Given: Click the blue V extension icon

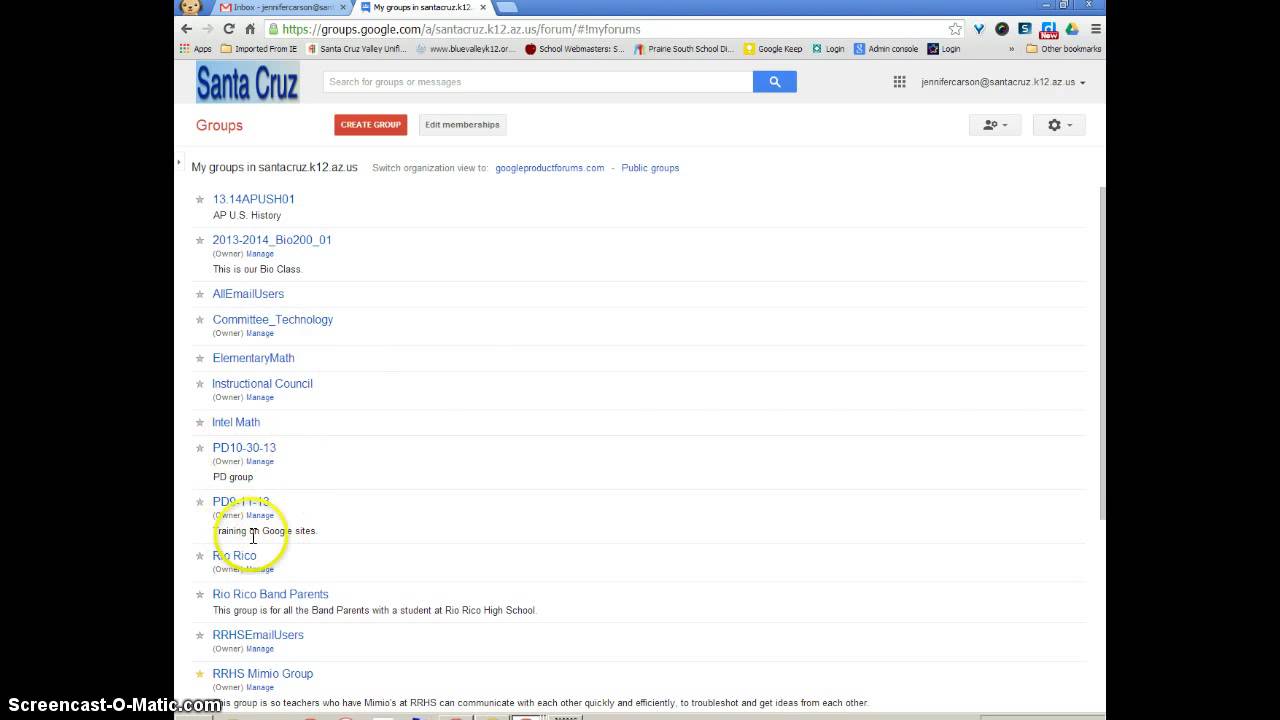Looking at the screenshot, I should tap(979, 29).
